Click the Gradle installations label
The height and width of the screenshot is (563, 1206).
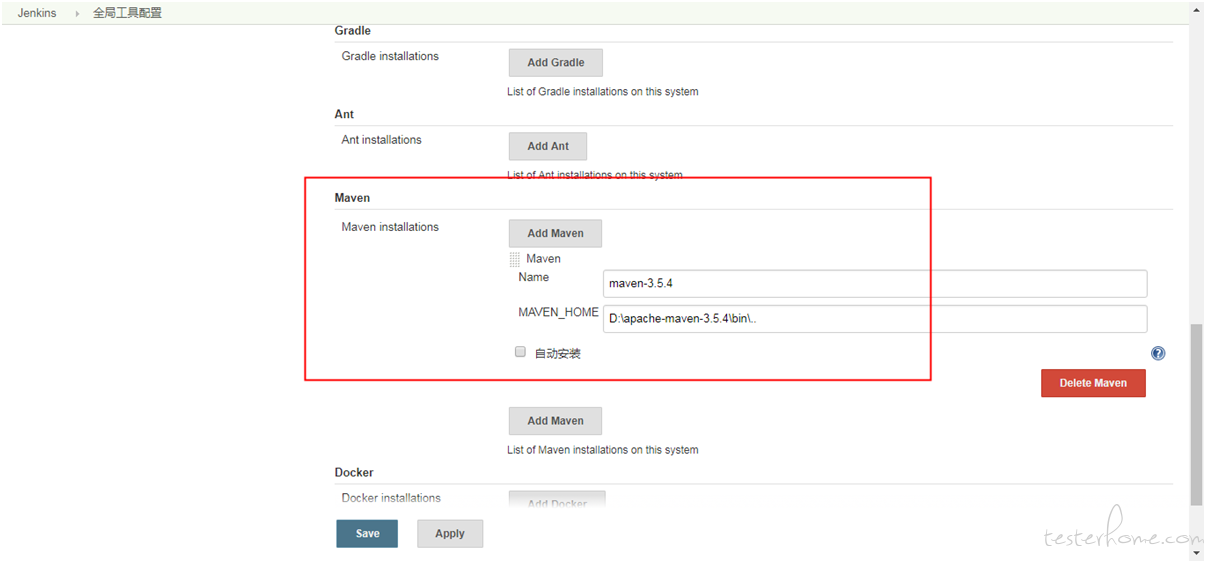click(x=390, y=56)
